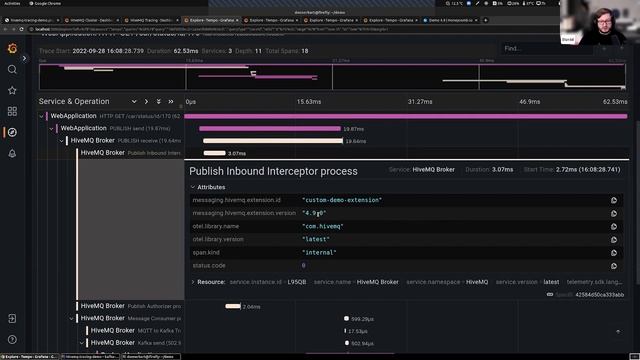Collapse one level with the down chevron

(x=134, y=102)
